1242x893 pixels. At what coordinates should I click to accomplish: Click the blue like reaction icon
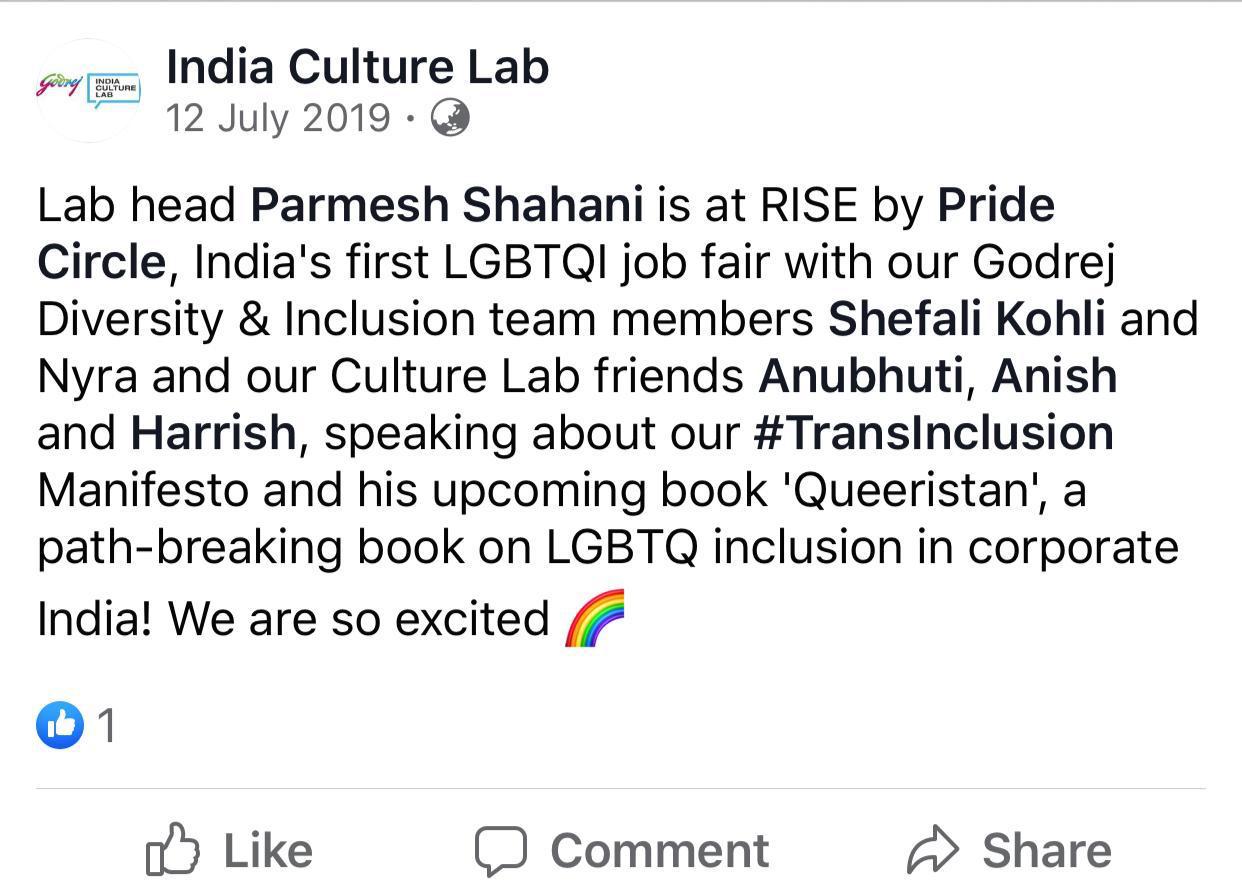(x=60, y=725)
